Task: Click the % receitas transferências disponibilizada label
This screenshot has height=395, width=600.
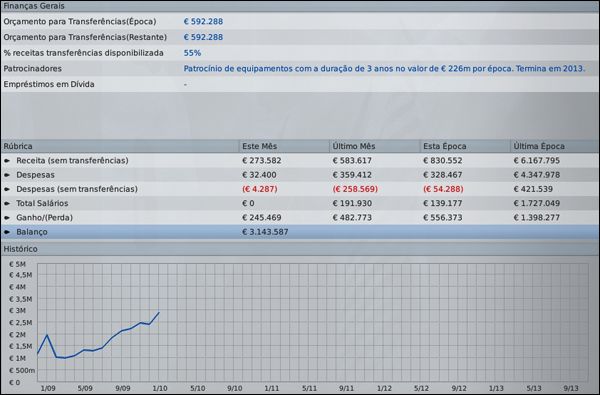Action: (x=83, y=53)
